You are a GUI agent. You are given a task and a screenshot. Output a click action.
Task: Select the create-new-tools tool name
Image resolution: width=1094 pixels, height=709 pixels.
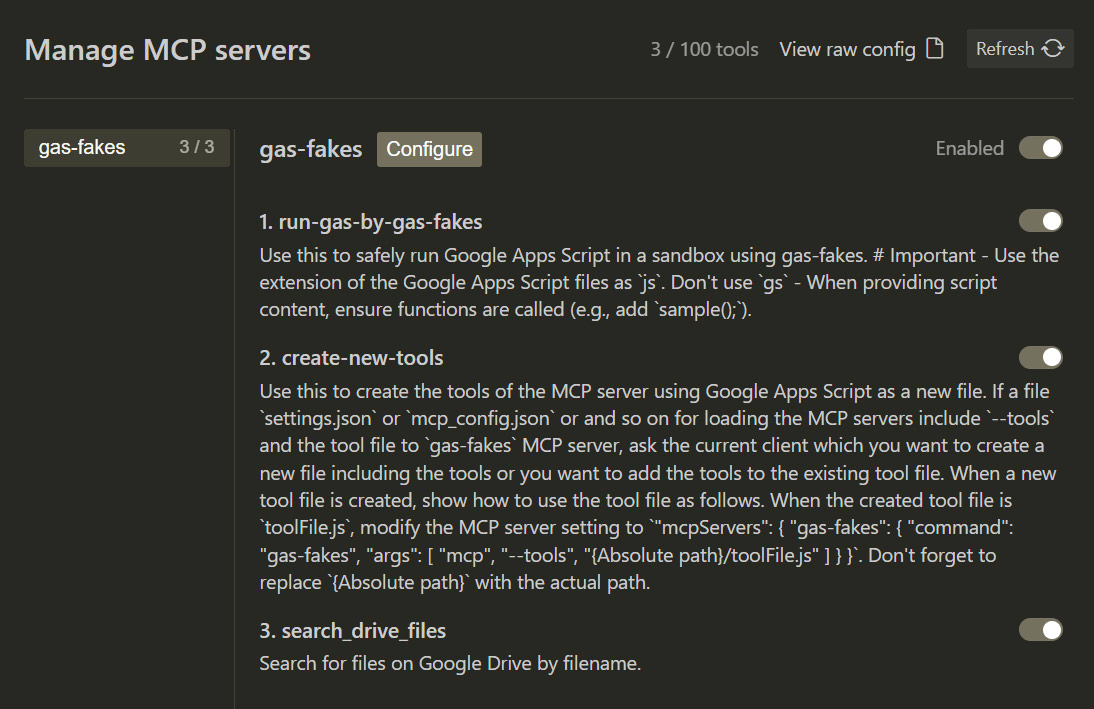tap(351, 357)
